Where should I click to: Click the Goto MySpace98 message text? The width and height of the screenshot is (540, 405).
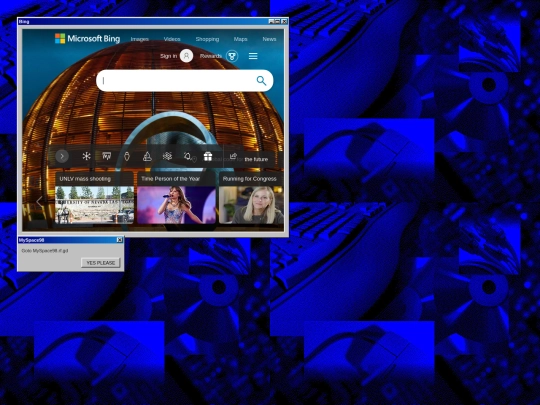click(x=45, y=251)
